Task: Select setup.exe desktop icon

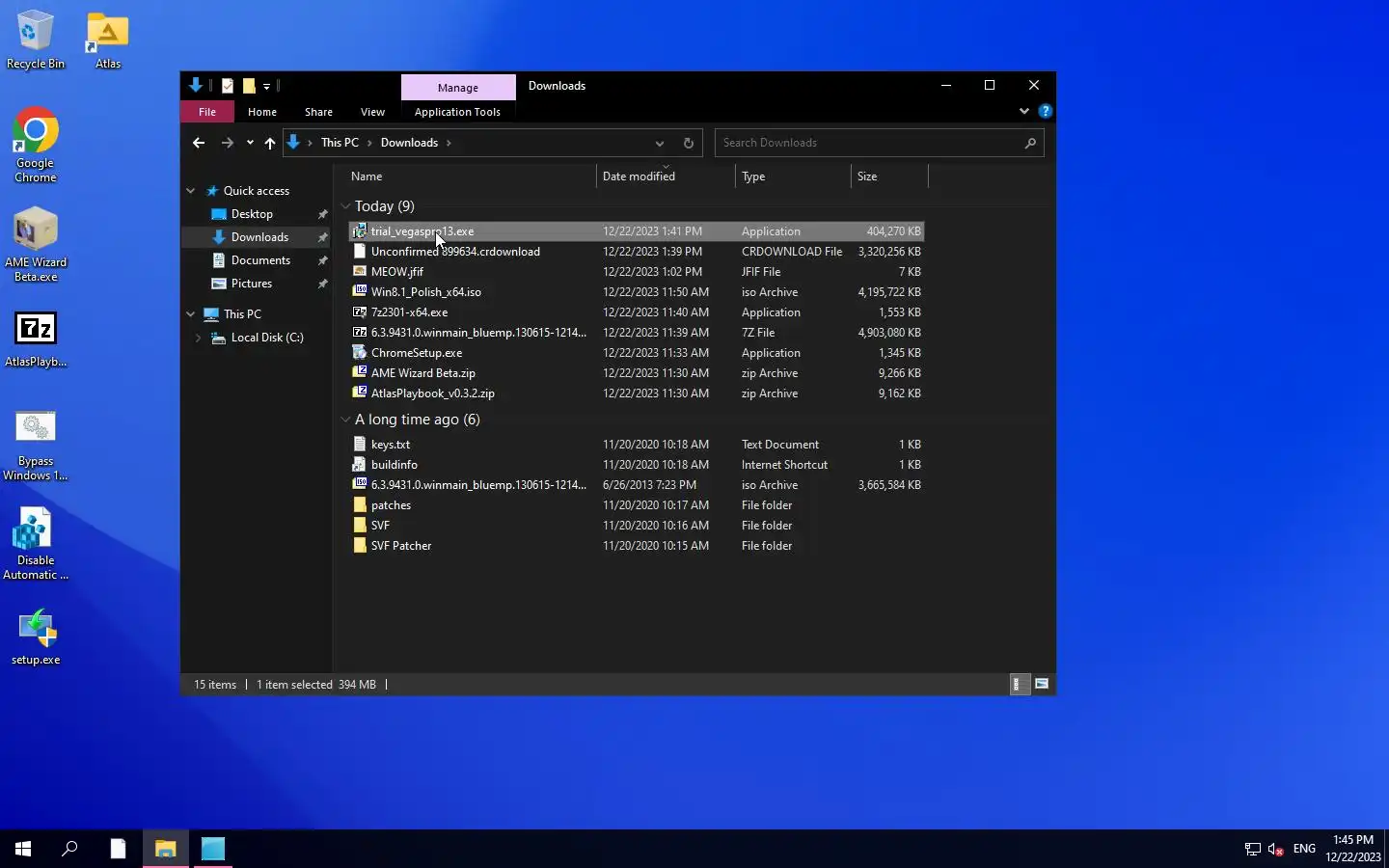Action: (36, 637)
